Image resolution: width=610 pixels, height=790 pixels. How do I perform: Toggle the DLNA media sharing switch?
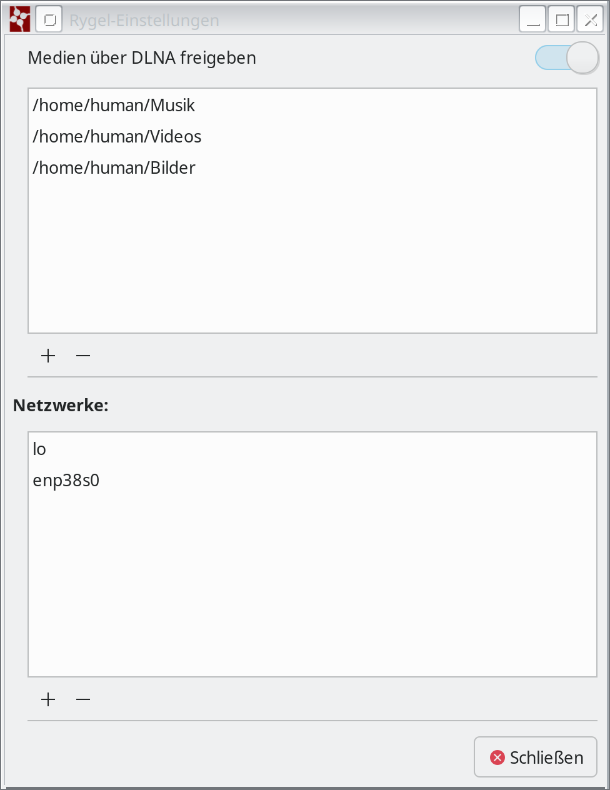(566, 58)
